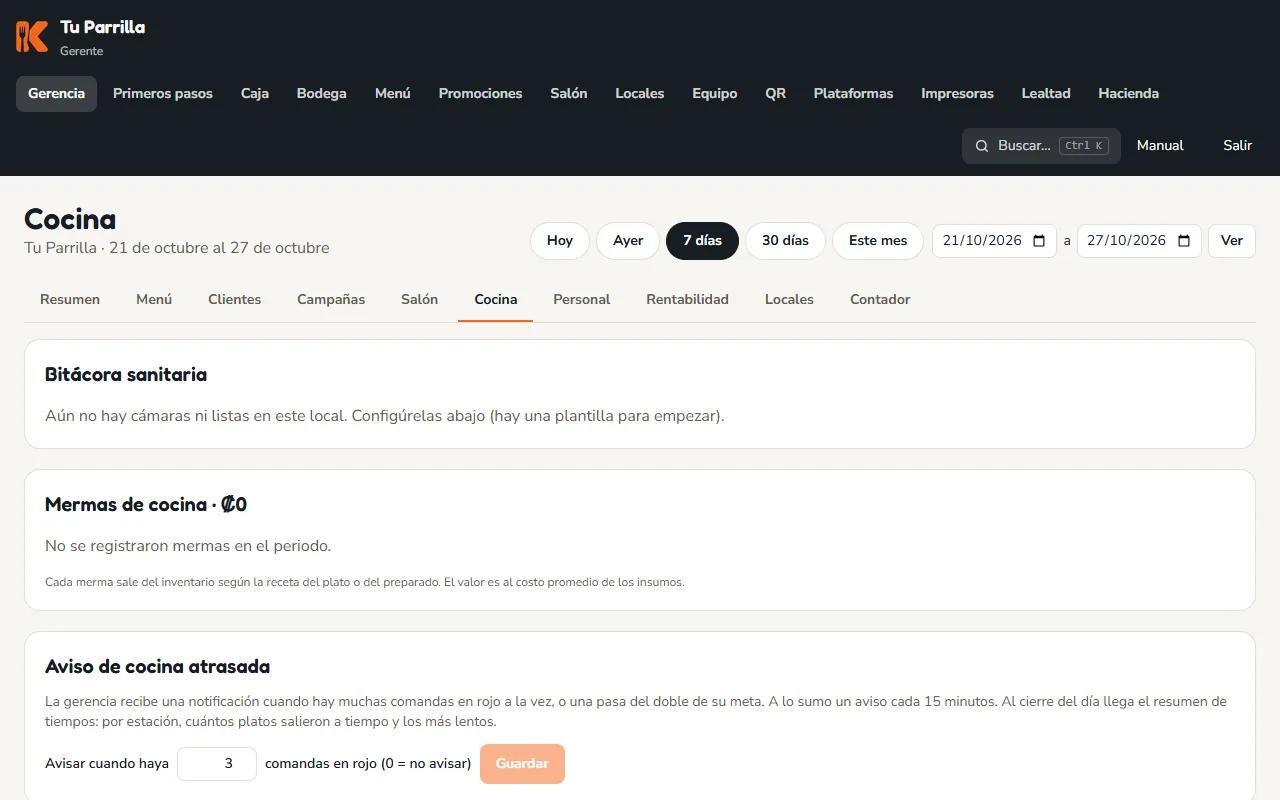
Task: Open the end date calendar picker icon
Action: click(x=1184, y=241)
